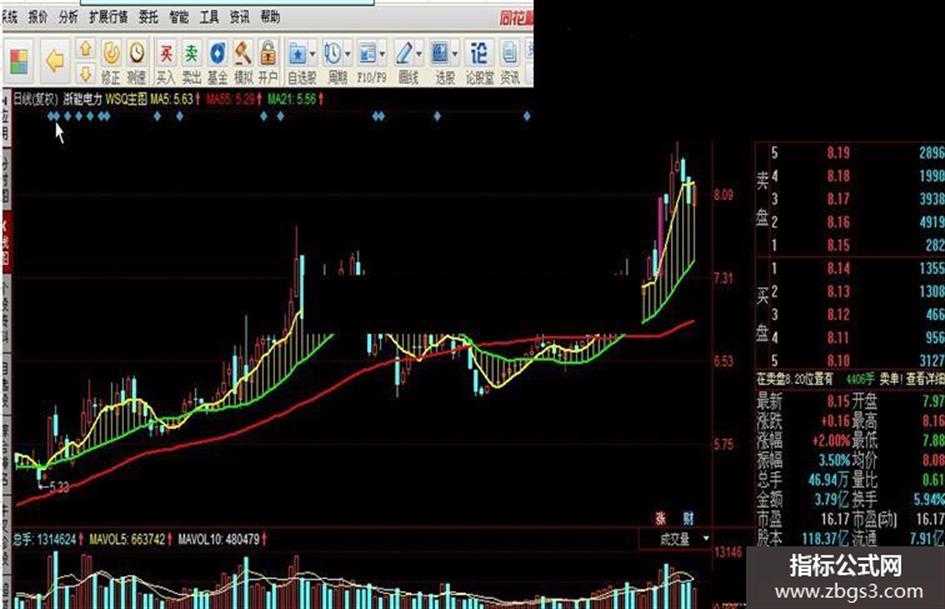Click buy level 5 price 8.10
Screen dimensions: 945x609
pos(838,361)
